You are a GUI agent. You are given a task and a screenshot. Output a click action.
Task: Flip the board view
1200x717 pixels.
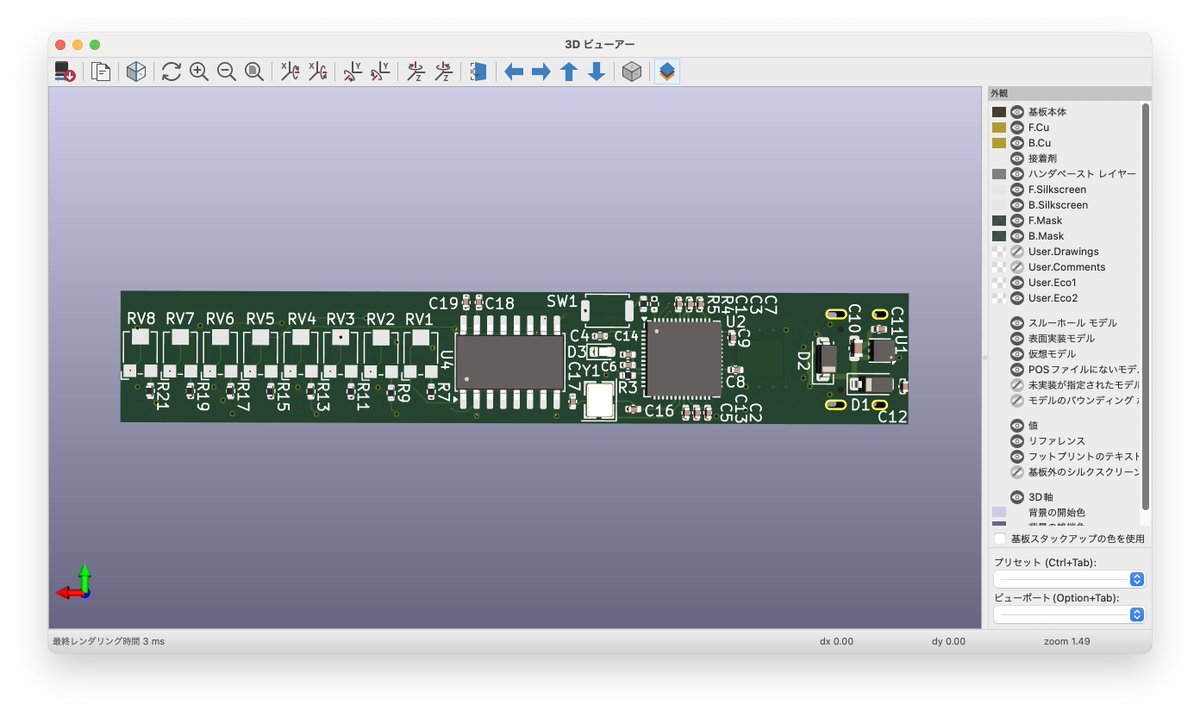pos(478,71)
